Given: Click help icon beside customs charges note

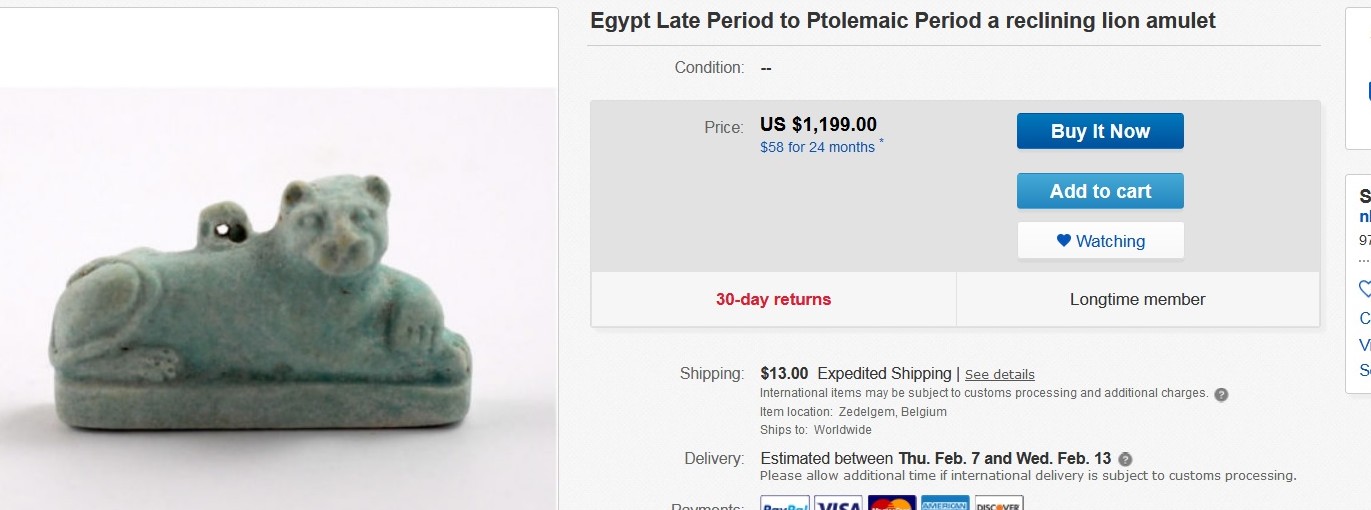Looking at the screenshot, I should click(x=1221, y=394).
